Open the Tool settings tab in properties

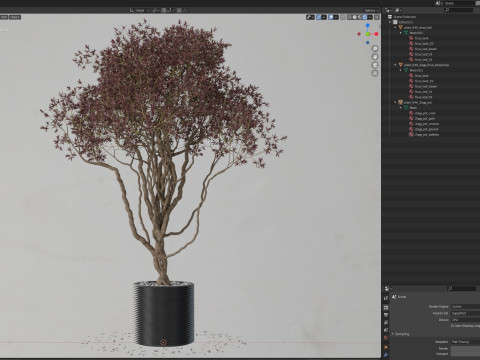(386, 298)
